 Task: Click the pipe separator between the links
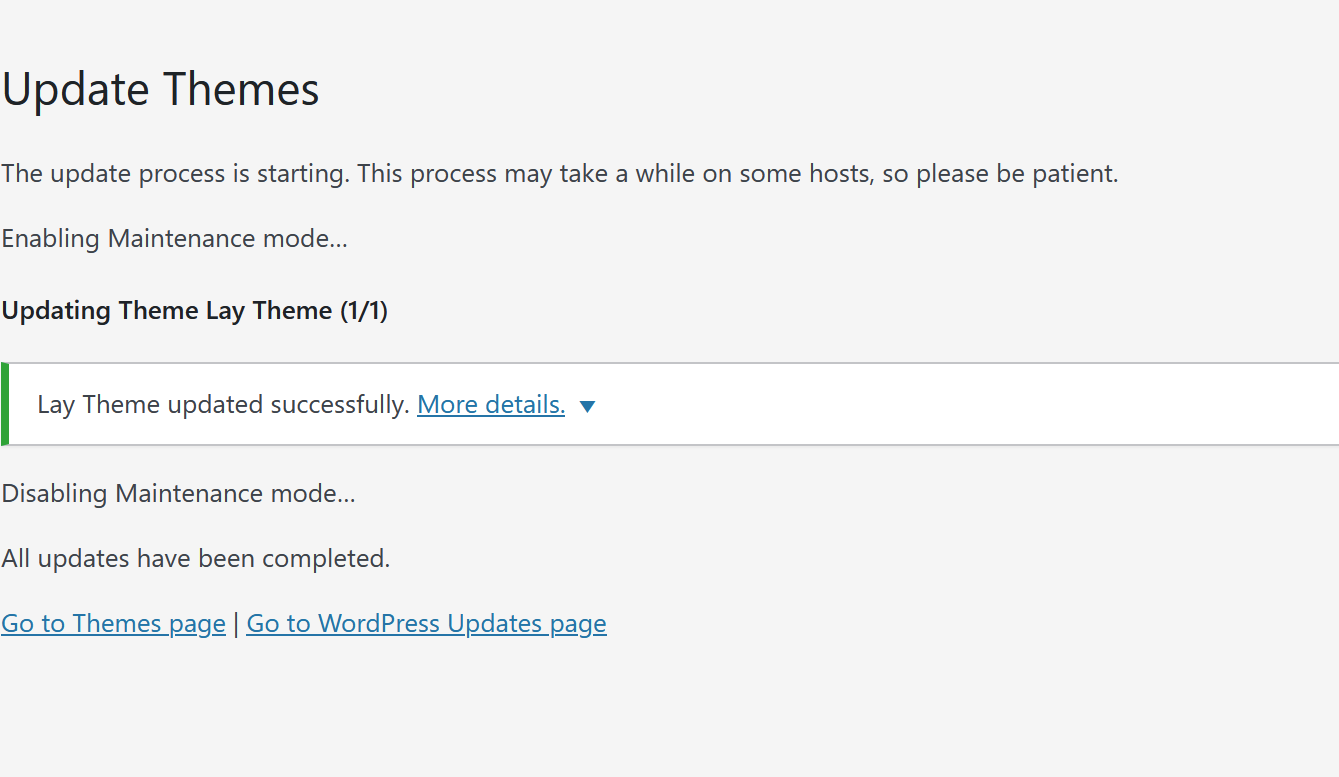[236, 624]
